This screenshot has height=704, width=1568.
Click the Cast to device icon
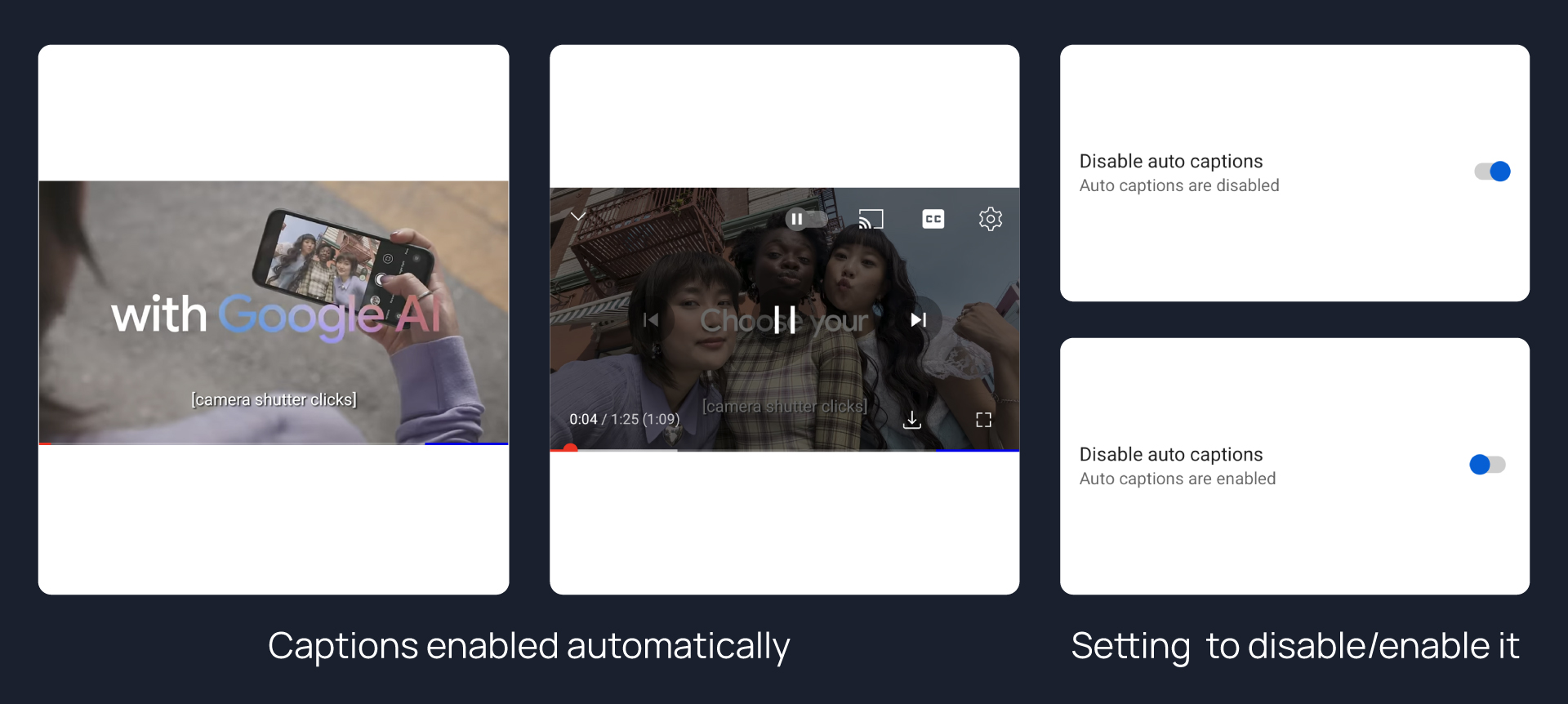[x=871, y=219]
